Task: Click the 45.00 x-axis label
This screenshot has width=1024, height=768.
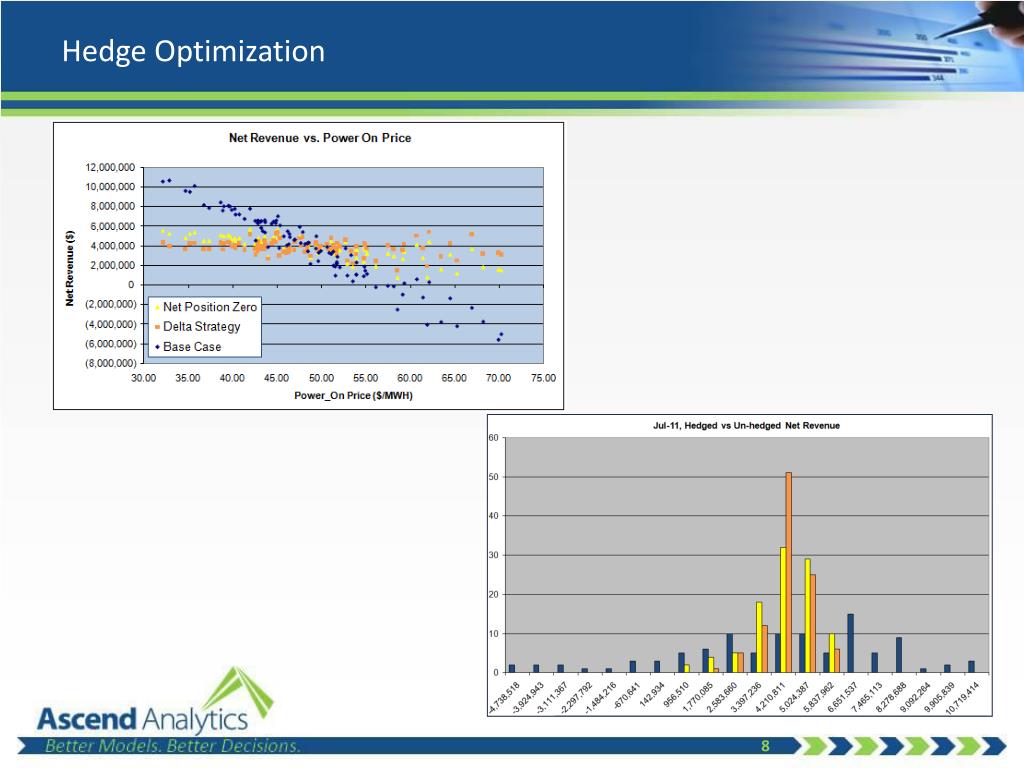Action: (277, 378)
